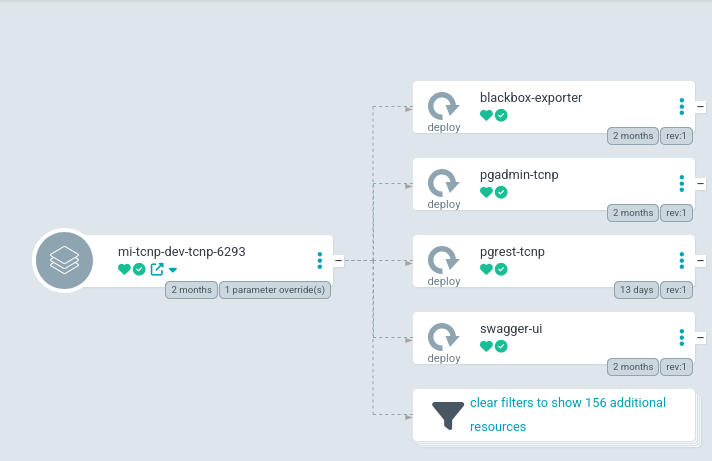712x461 pixels.
Task: Select the pgadmin-tcnp resource name
Action: [x=519, y=175]
